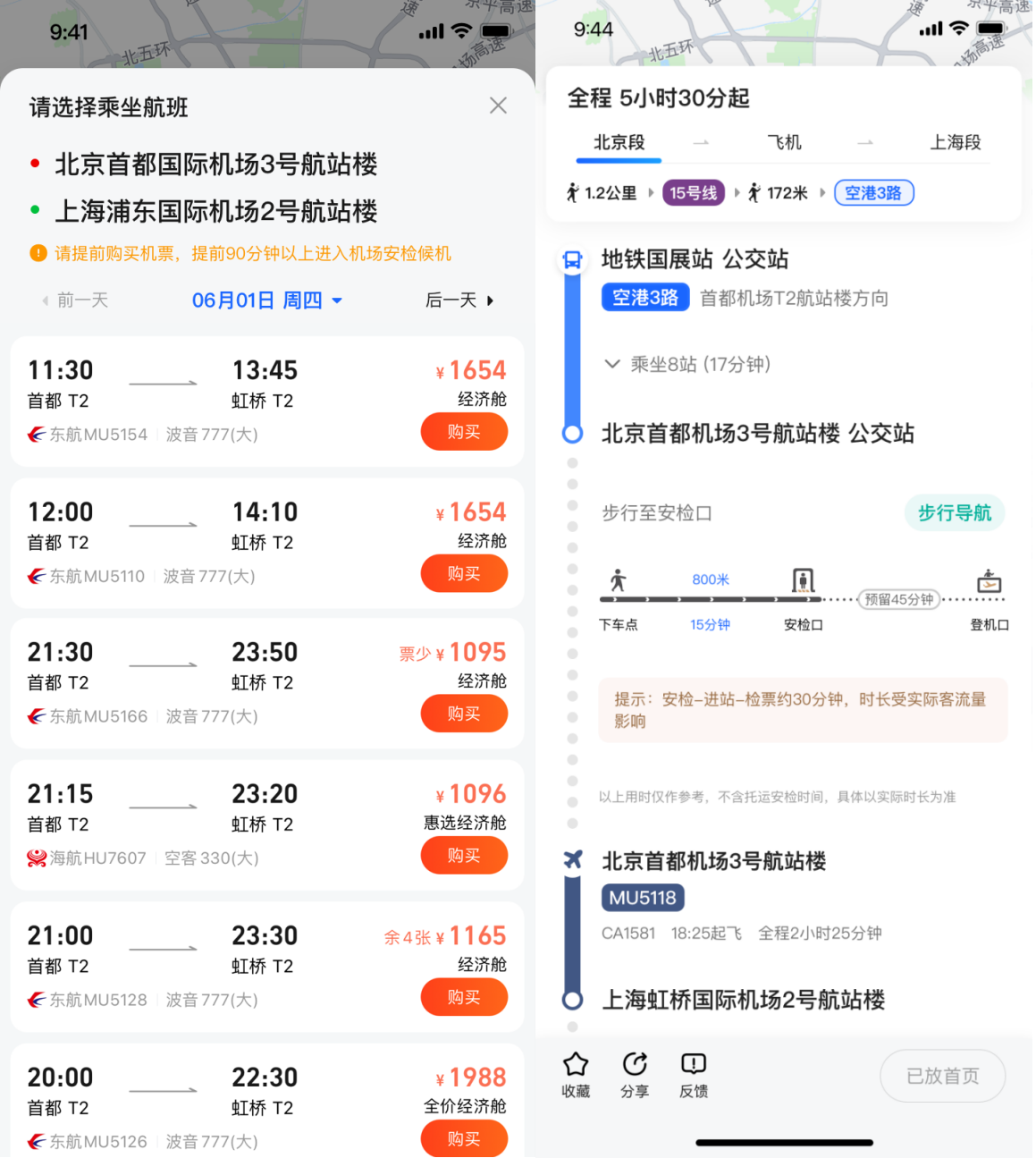Tap the 已放首页 button
Image resolution: width=1036 pixels, height=1158 pixels.
[942, 1076]
